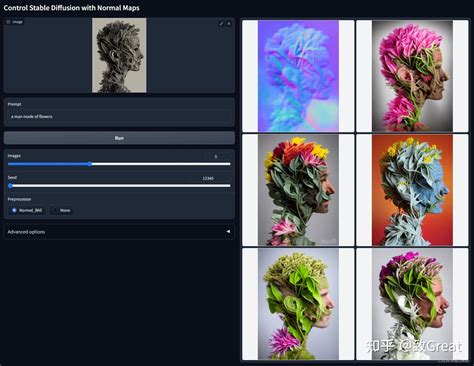Edit the uploaded input image with the pencil icon
This screenshot has height=366, width=474.
click(221, 24)
